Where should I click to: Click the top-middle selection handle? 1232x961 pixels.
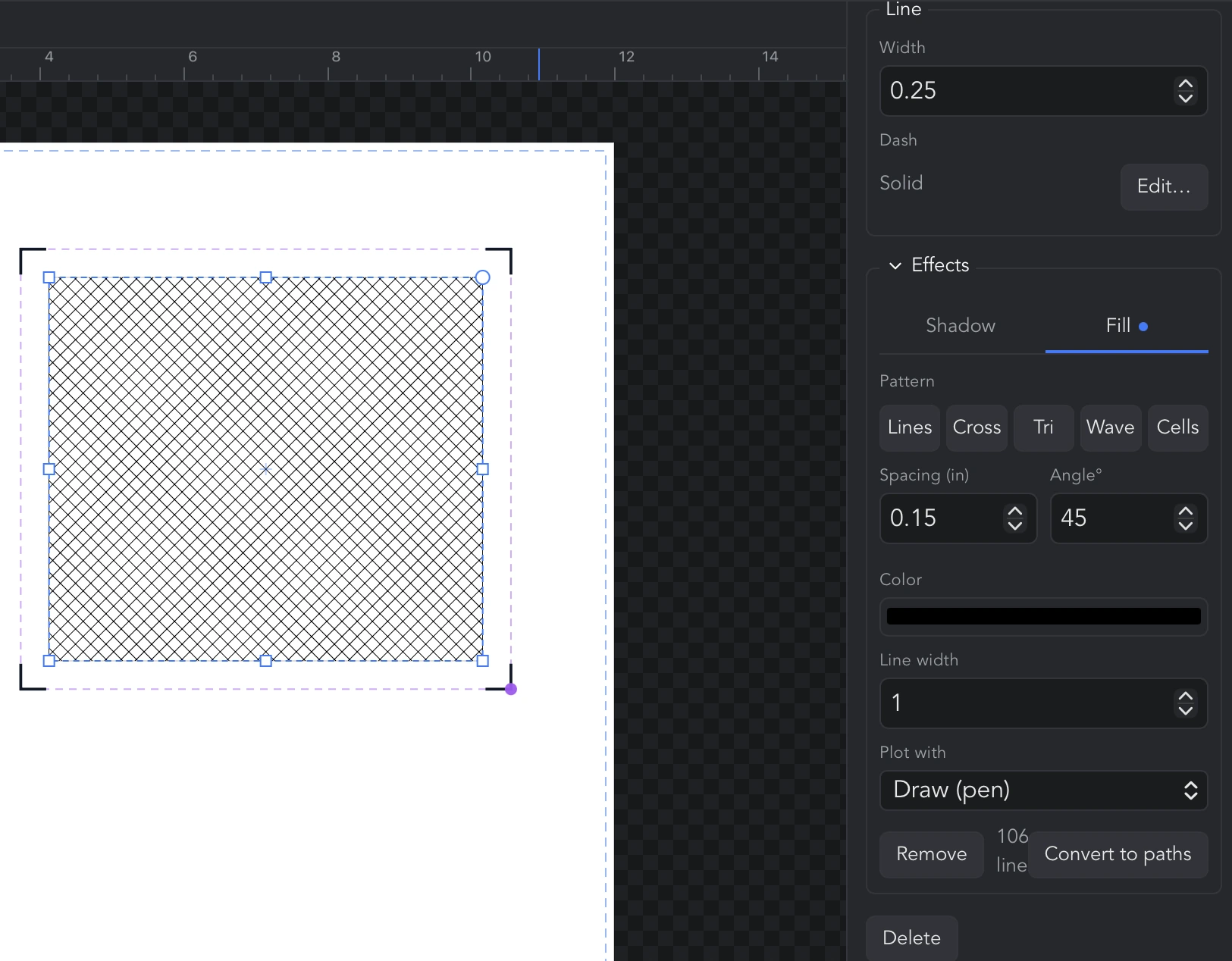pos(266,277)
